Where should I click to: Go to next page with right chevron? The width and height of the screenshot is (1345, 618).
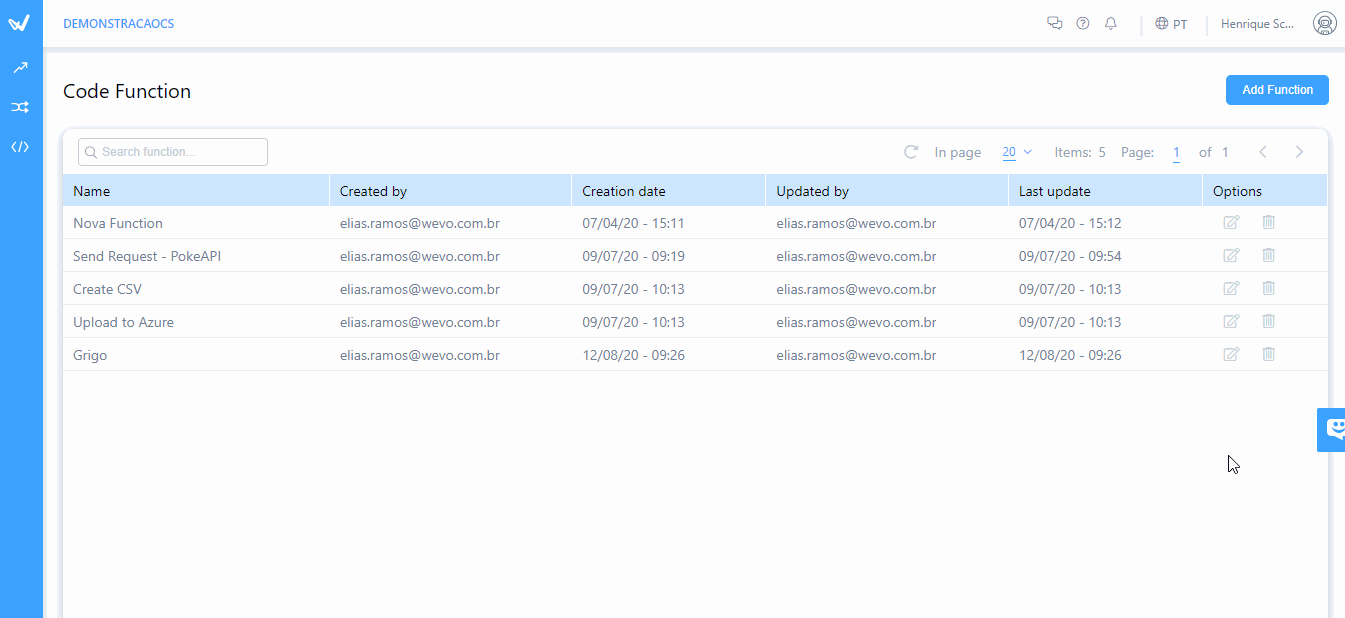(x=1298, y=151)
